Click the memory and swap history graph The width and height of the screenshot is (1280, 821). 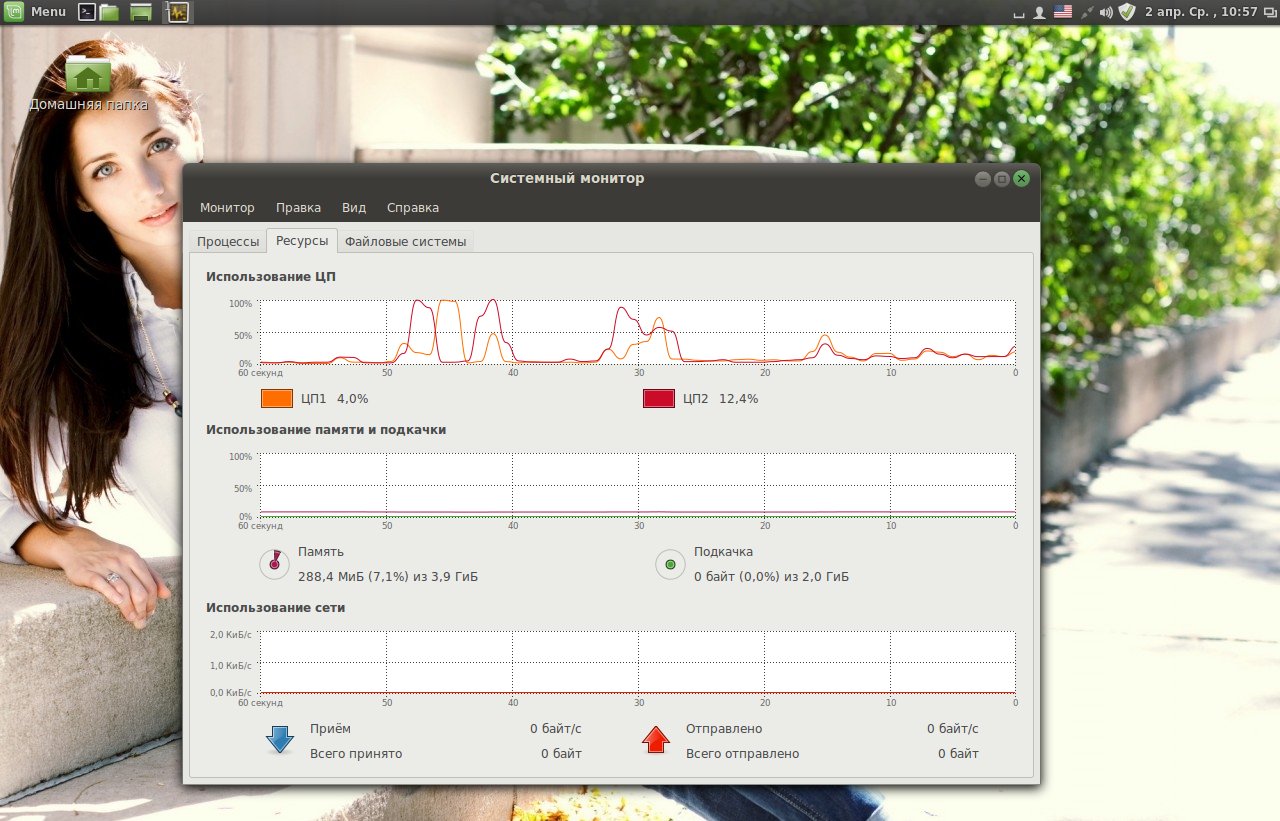(637, 485)
